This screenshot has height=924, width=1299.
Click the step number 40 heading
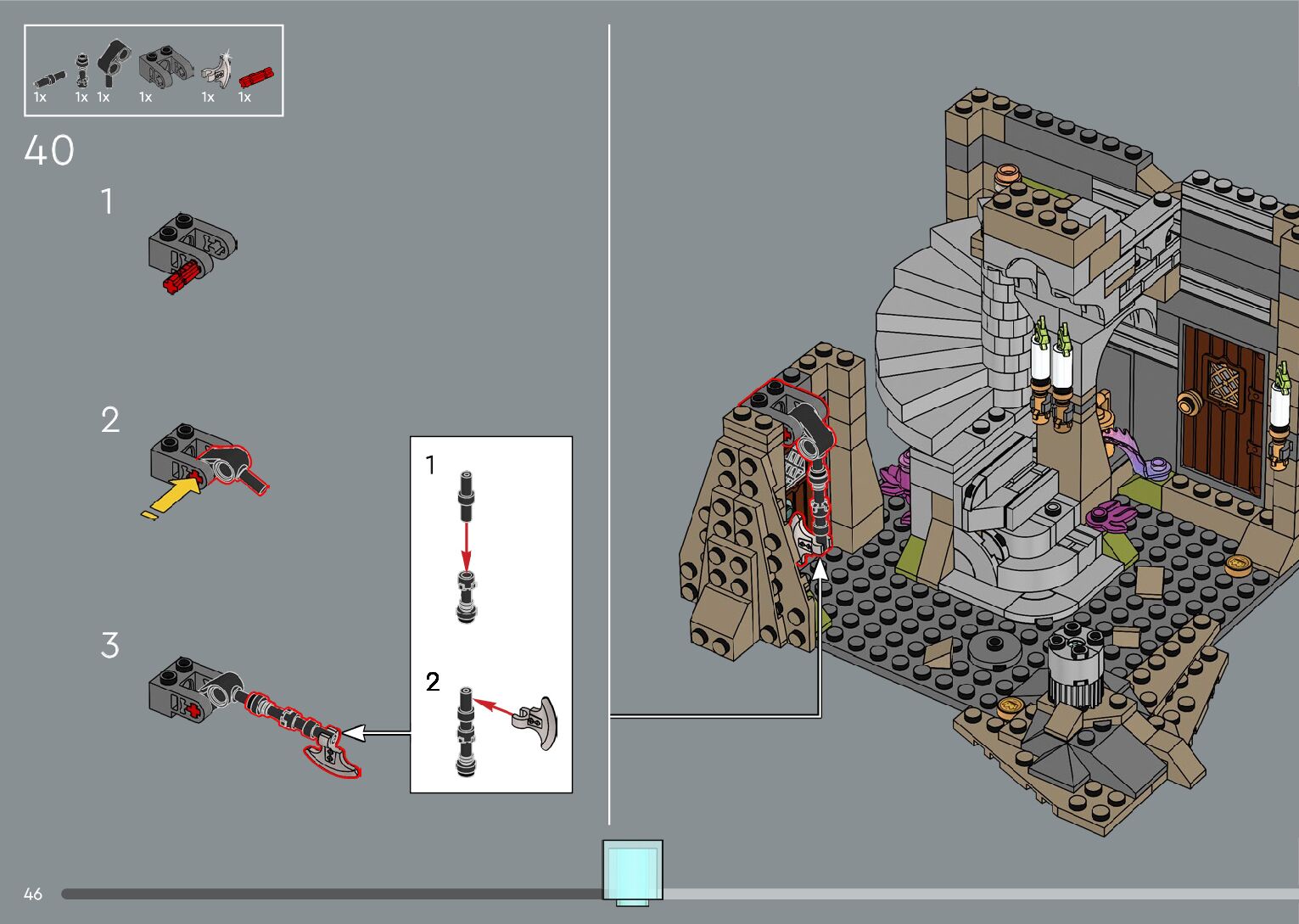pyautogui.click(x=49, y=151)
